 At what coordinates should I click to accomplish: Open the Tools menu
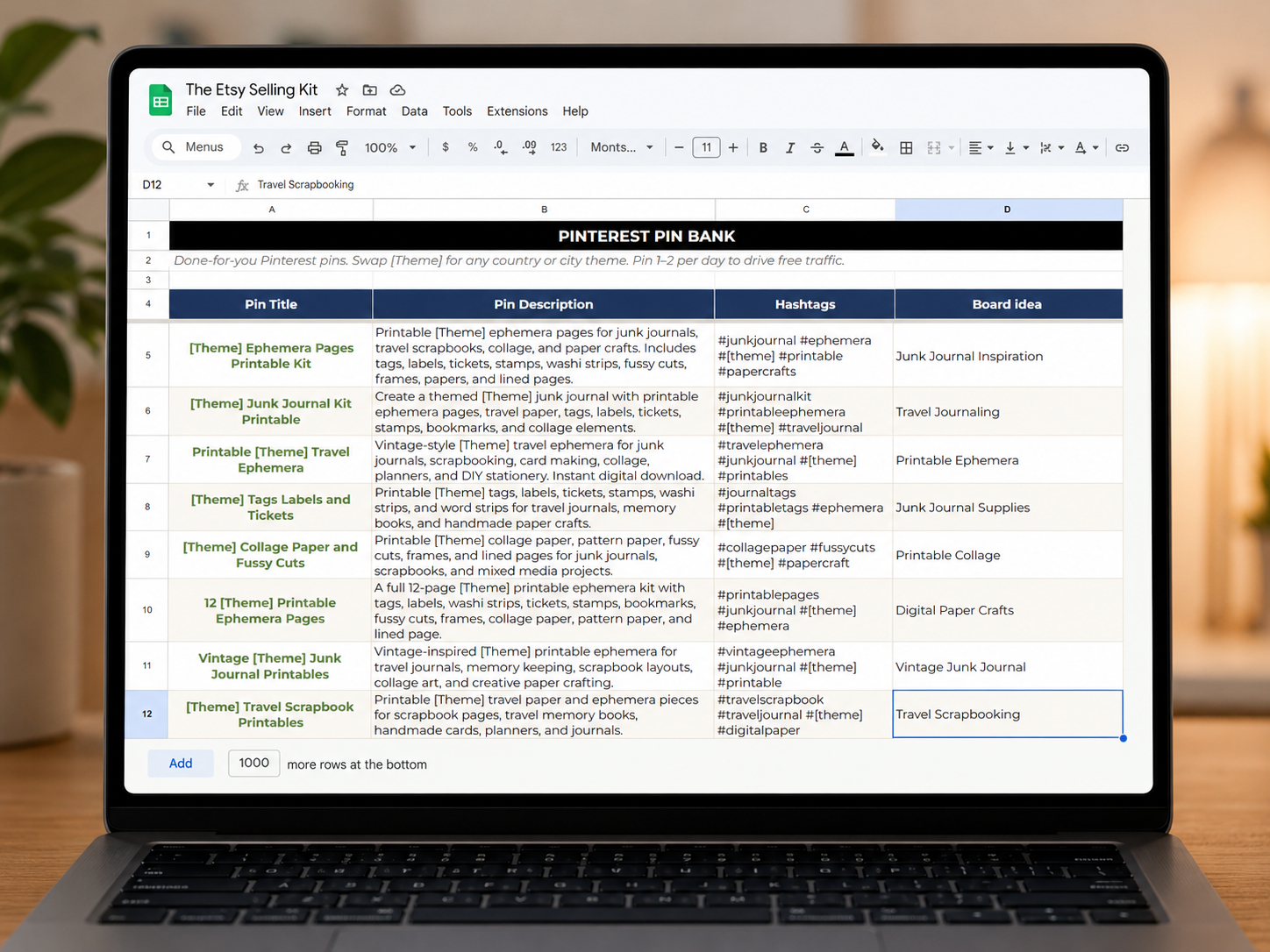(x=457, y=111)
